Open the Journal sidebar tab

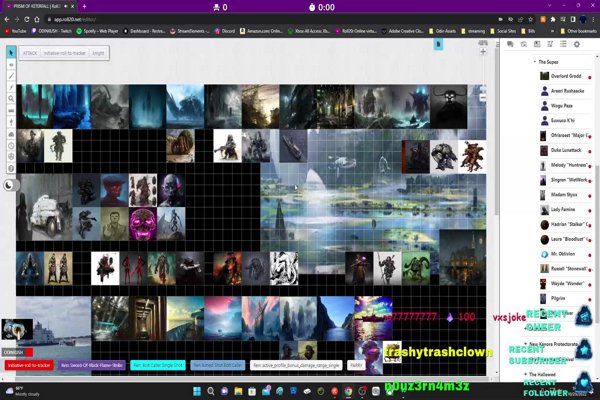click(537, 44)
